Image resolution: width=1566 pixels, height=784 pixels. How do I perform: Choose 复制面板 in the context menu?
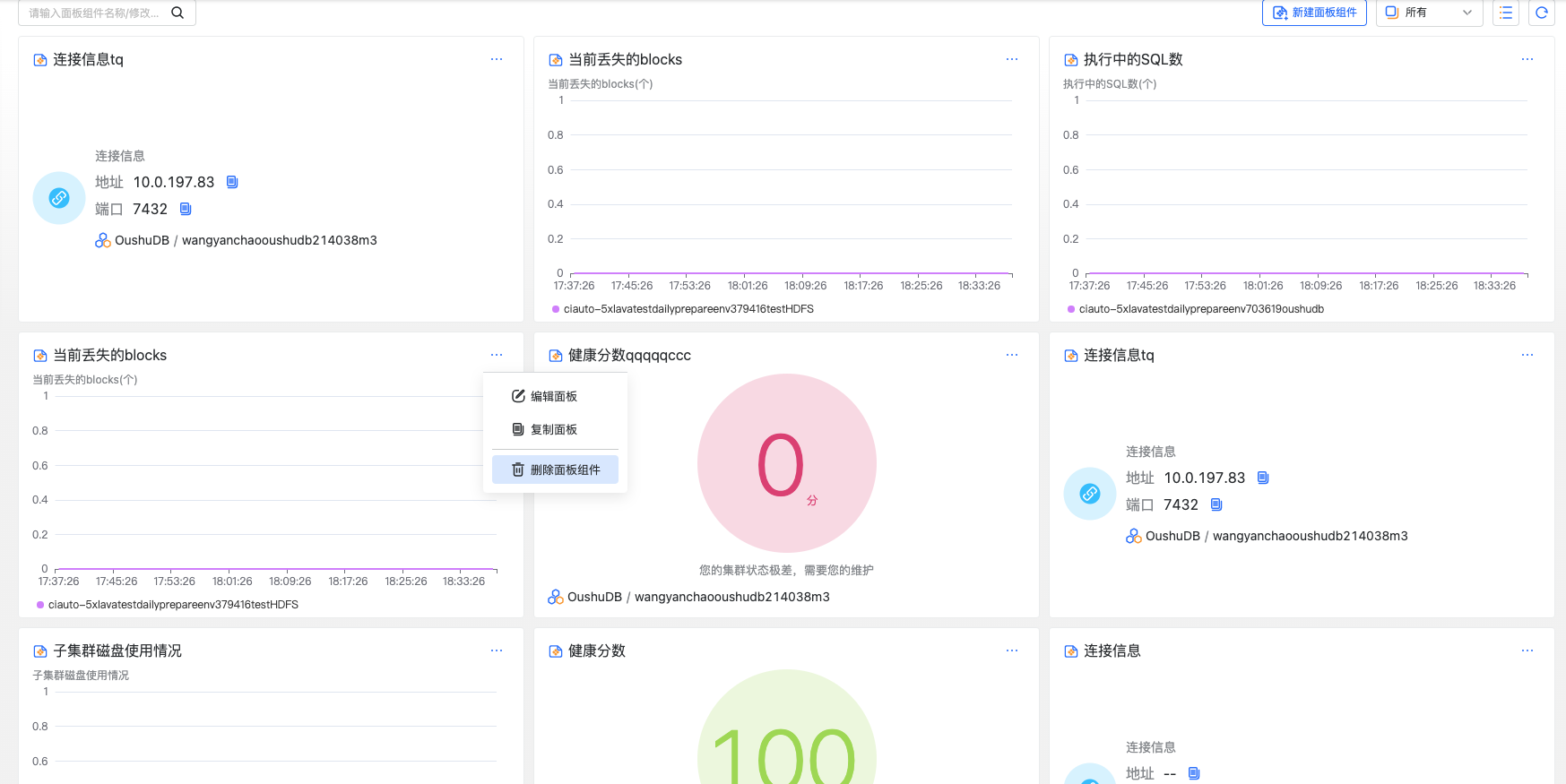(x=553, y=429)
